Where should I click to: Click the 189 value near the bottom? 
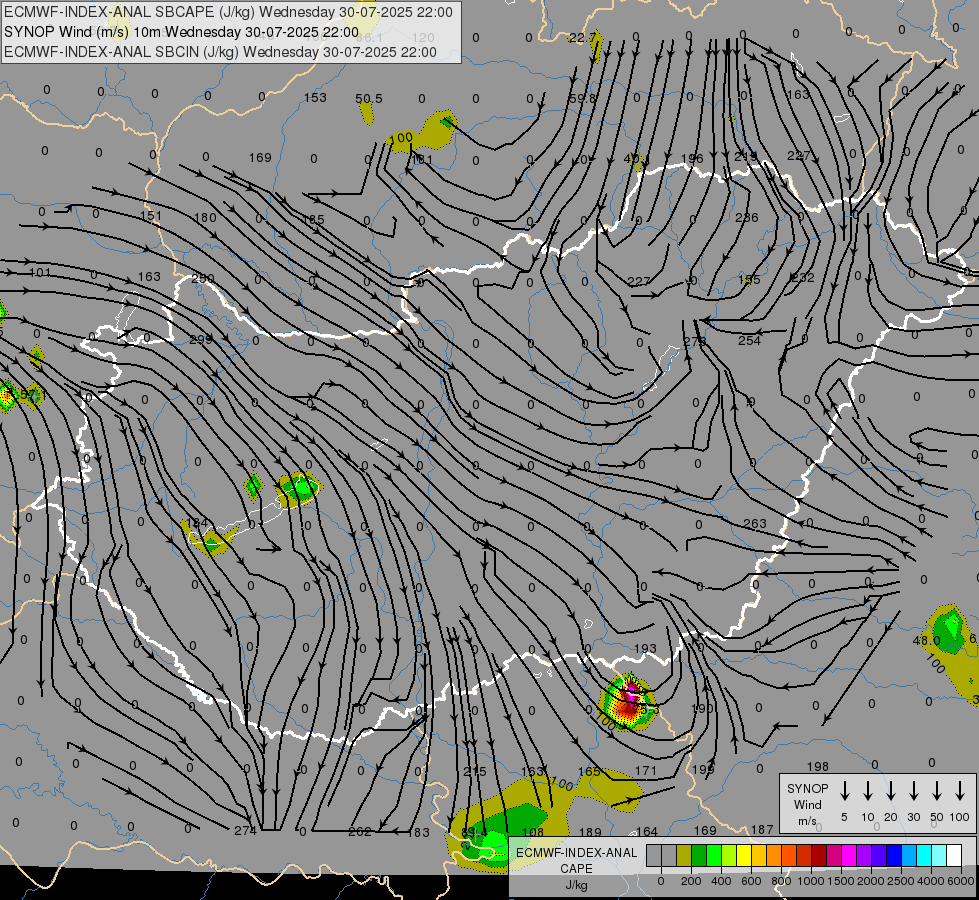point(590,832)
